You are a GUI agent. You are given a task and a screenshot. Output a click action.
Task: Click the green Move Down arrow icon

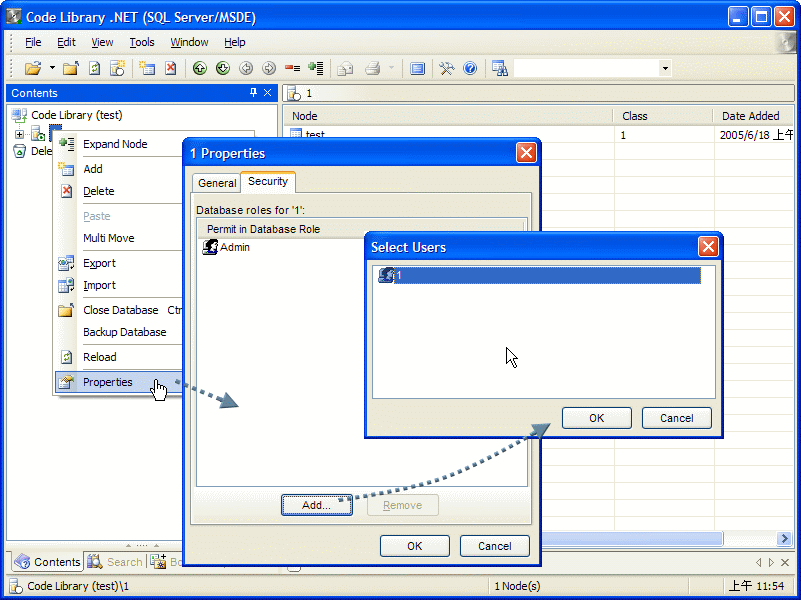[223, 68]
